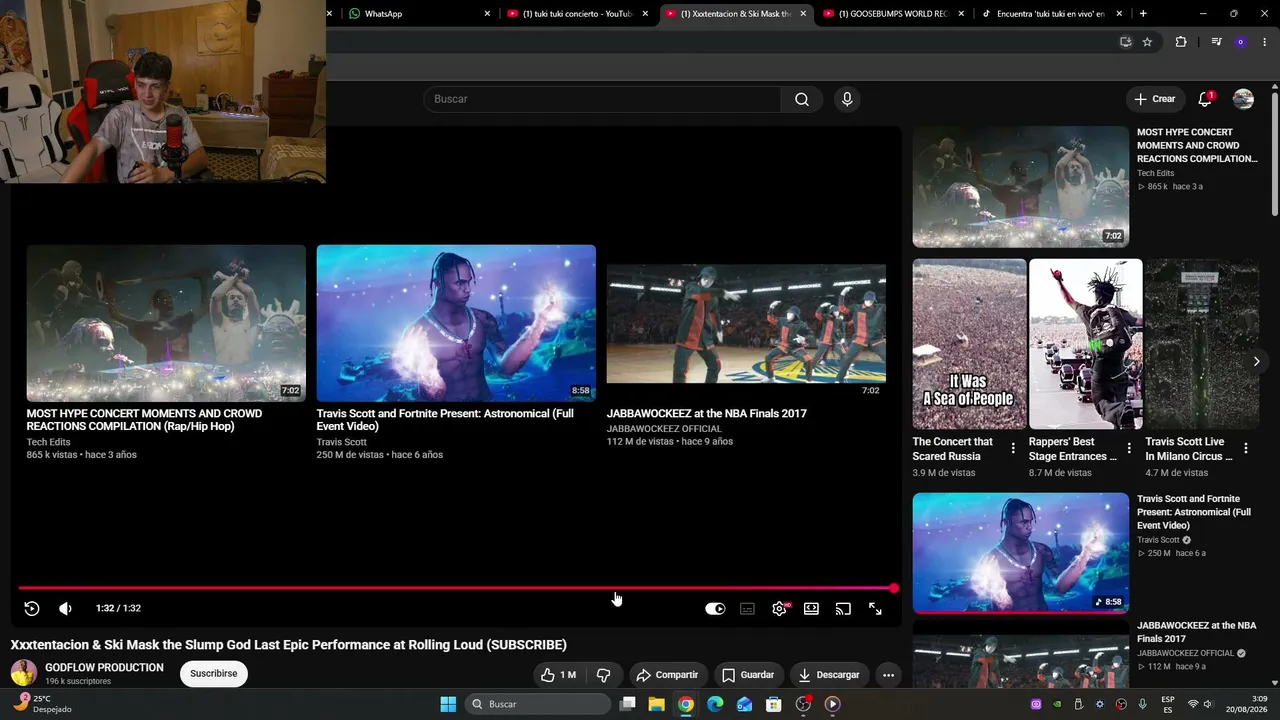Viewport: 1280px width, 720px height.
Task: Replay the video from the start
Action: (32, 608)
